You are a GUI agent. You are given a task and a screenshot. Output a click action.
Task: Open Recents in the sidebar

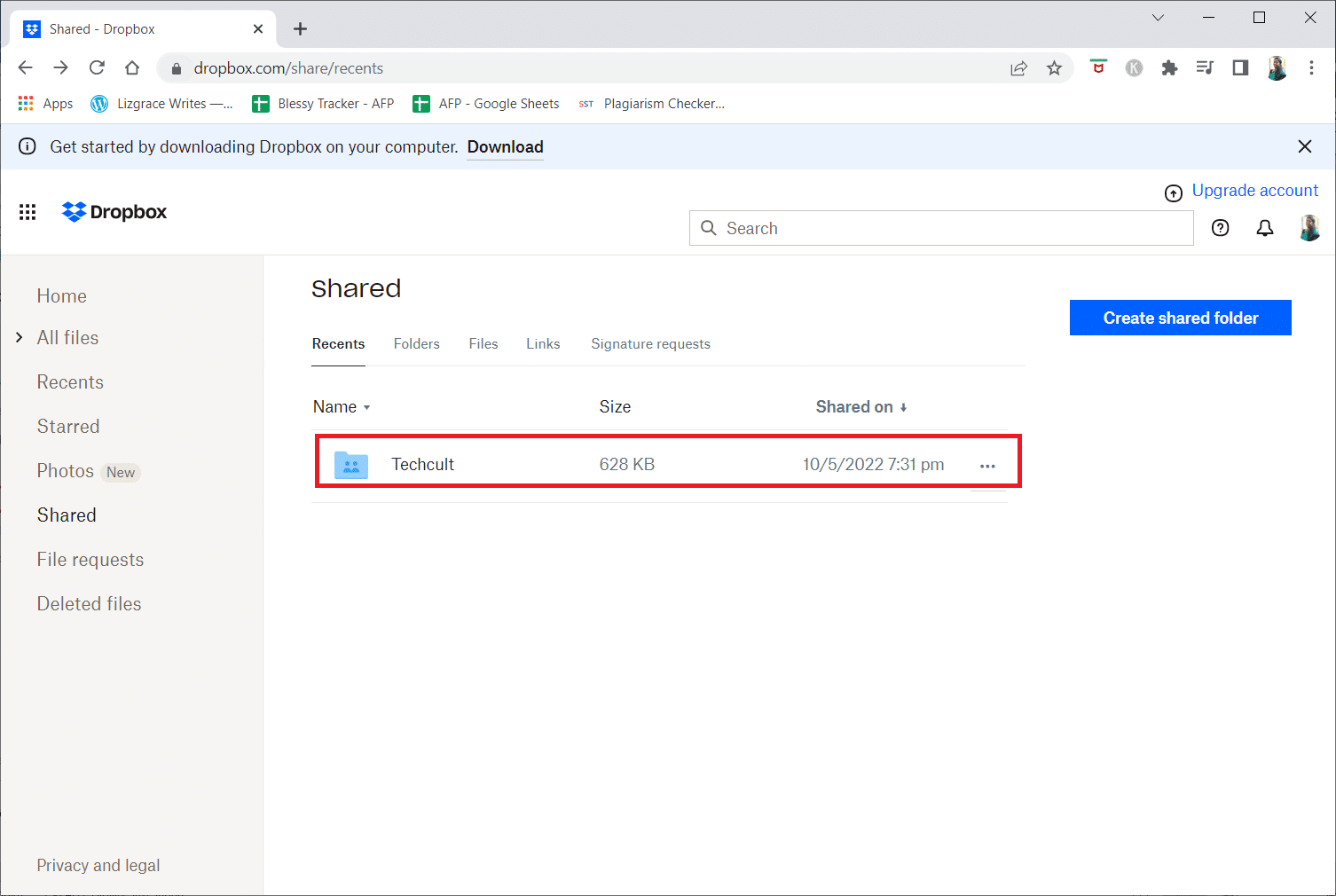point(70,382)
